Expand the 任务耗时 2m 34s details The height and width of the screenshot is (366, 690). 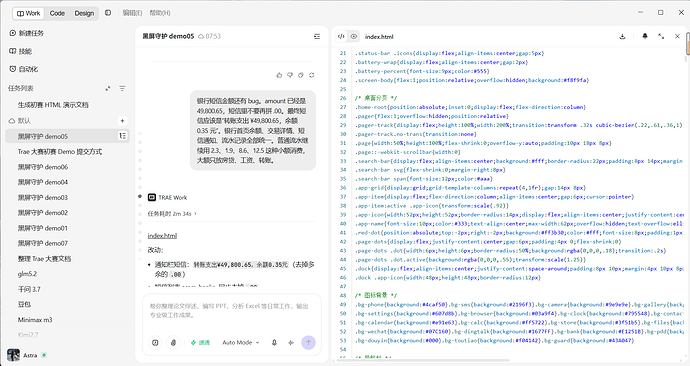pos(172,214)
